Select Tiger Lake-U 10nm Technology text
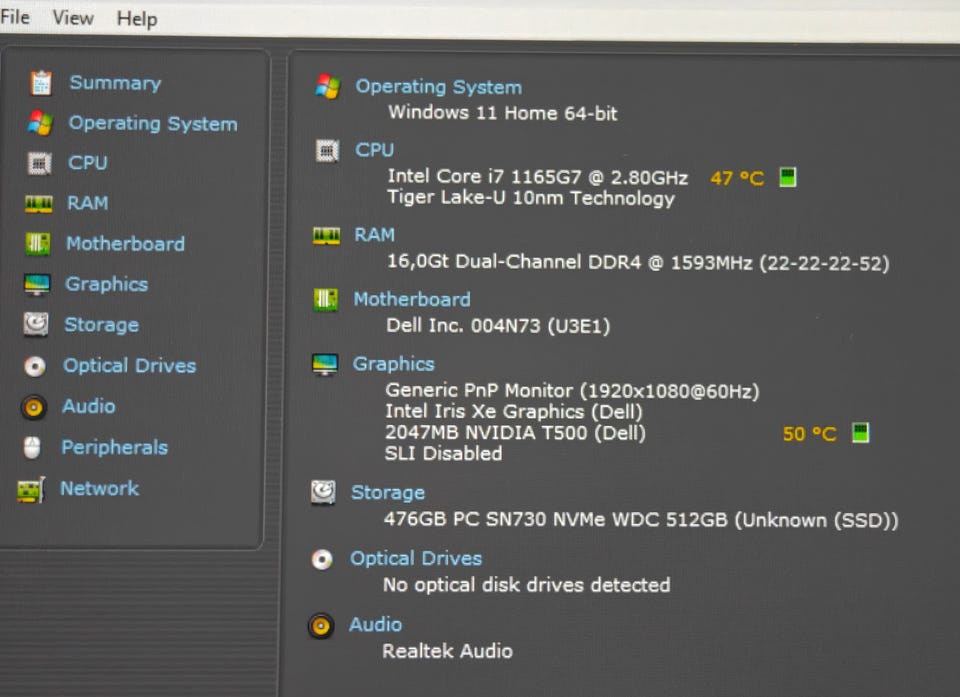This screenshot has width=960, height=697. 531,198
